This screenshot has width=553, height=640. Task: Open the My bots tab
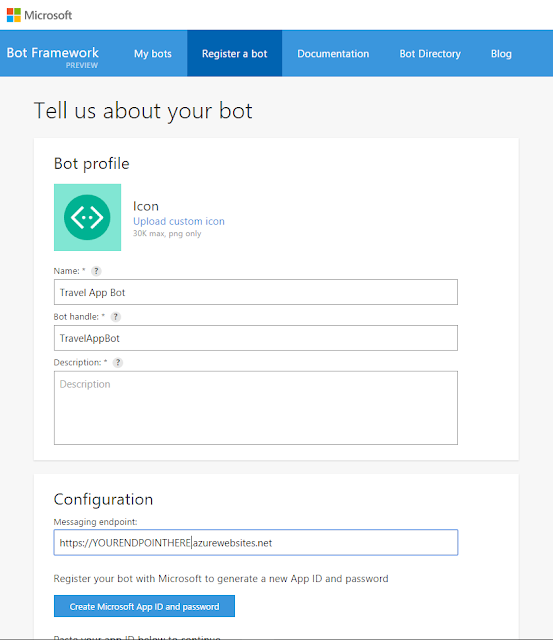point(153,53)
